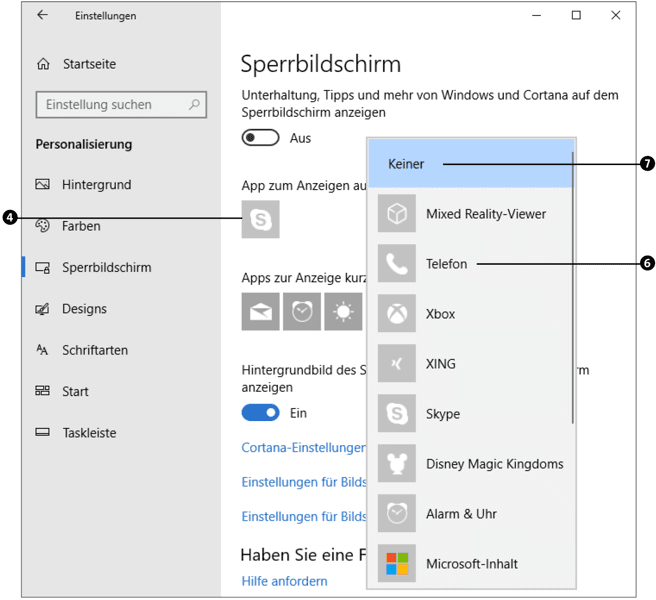Click the Alarm clock quick status tile
Viewport: 656px width, 600px height.
302,312
